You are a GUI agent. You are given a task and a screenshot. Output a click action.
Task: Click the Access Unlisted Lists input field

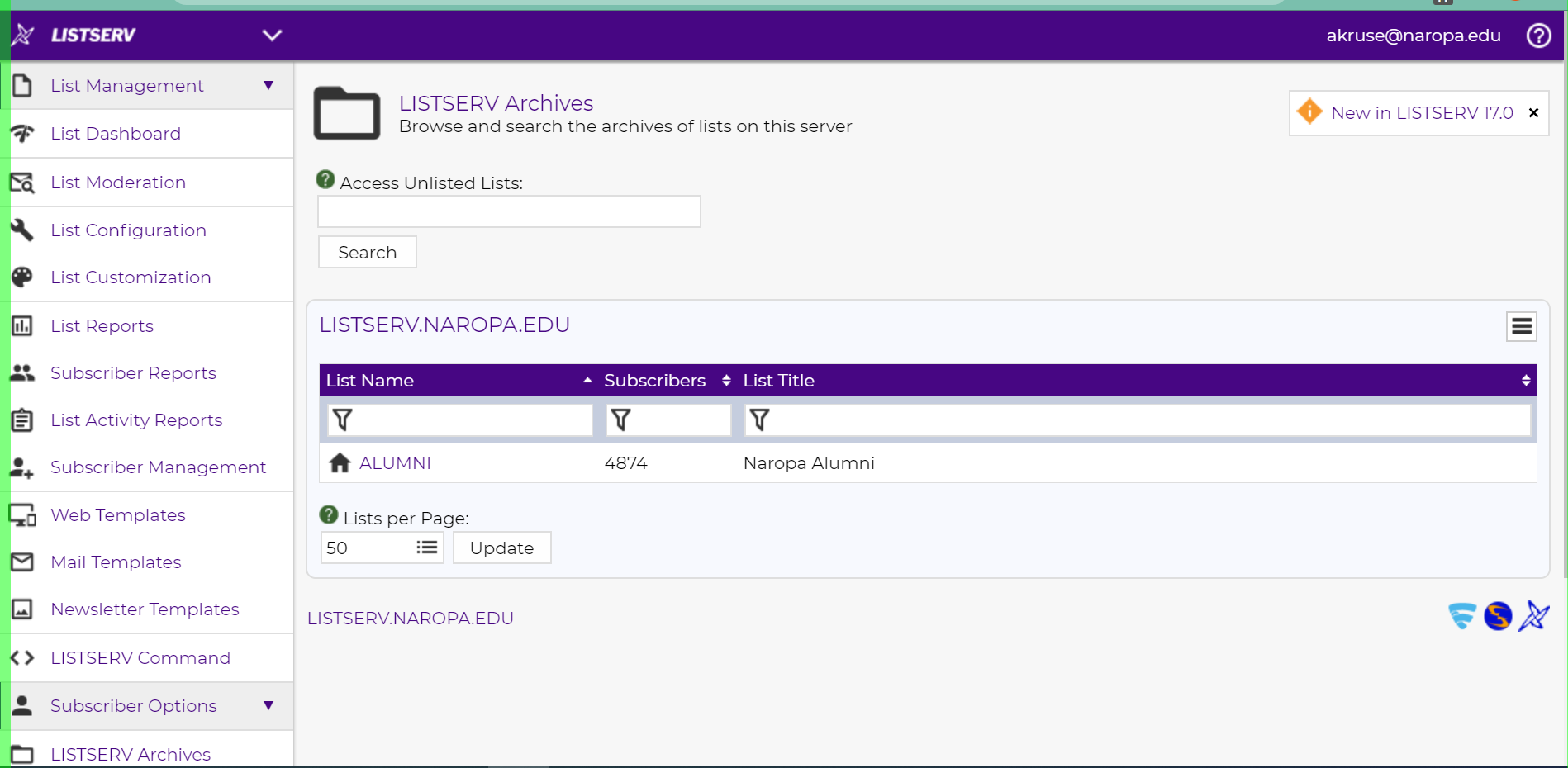(x=509, y=211)
